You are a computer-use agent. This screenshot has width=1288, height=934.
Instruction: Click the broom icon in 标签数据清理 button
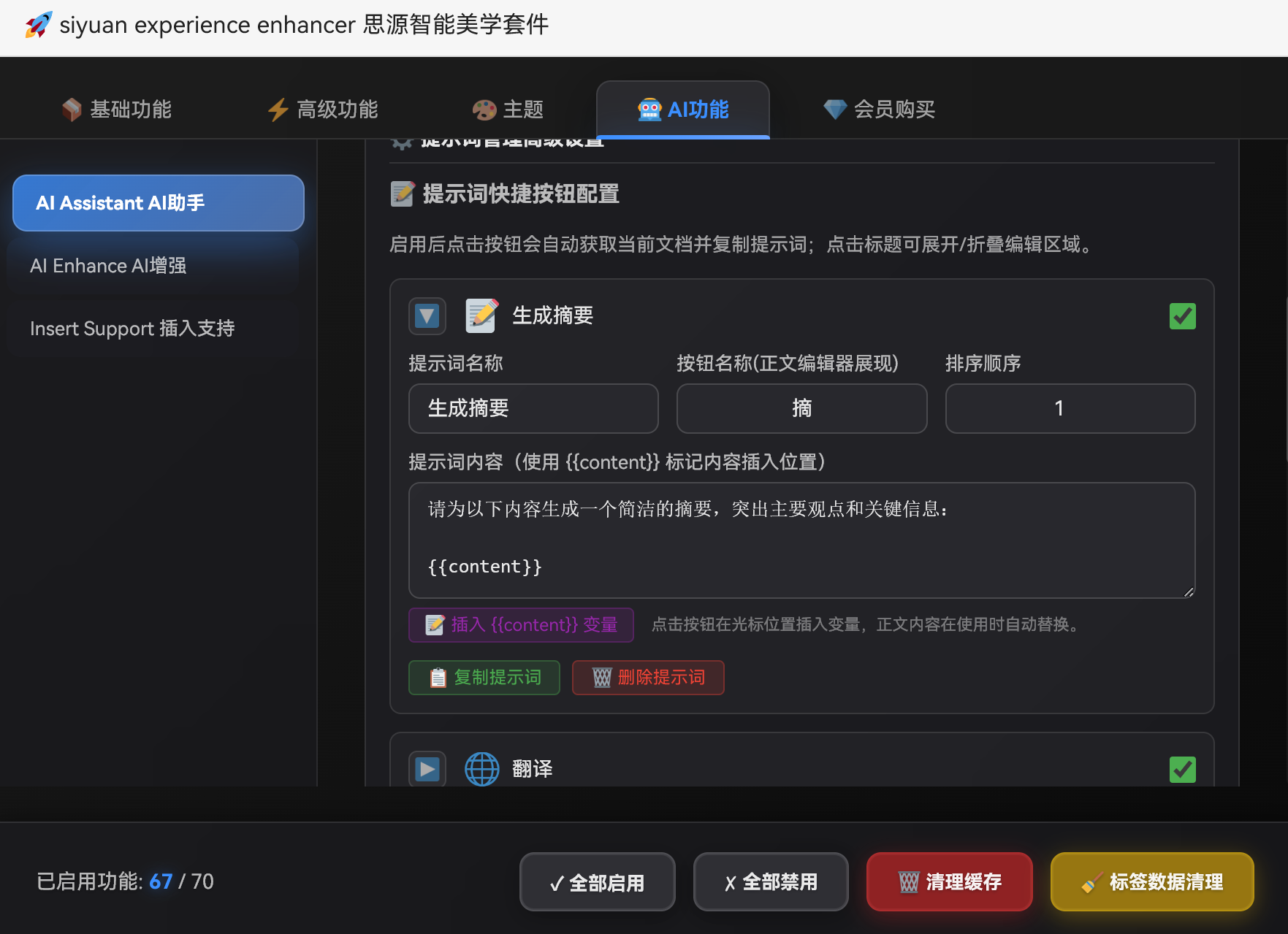coord(1091,882)
